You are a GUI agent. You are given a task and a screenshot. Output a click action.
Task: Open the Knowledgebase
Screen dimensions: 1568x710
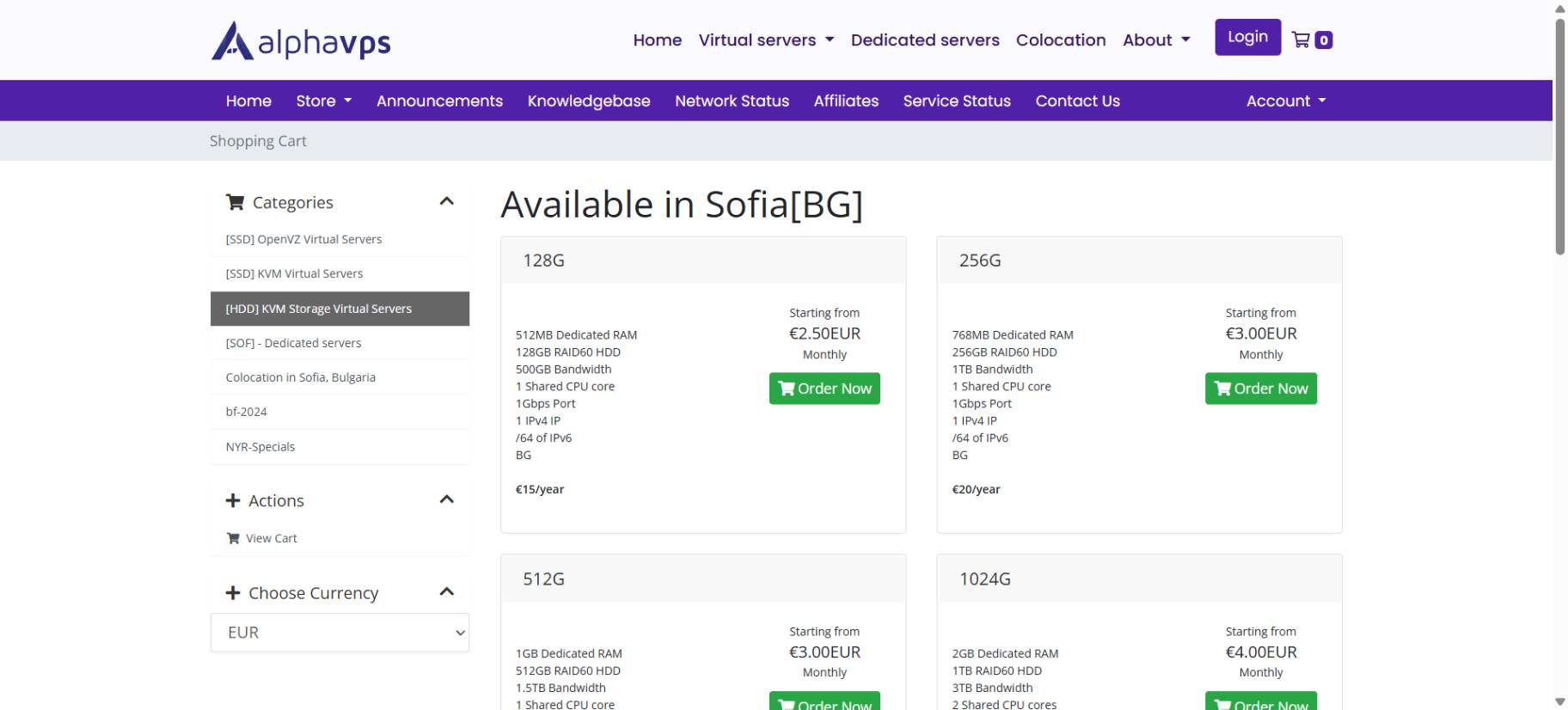[589, 101]
